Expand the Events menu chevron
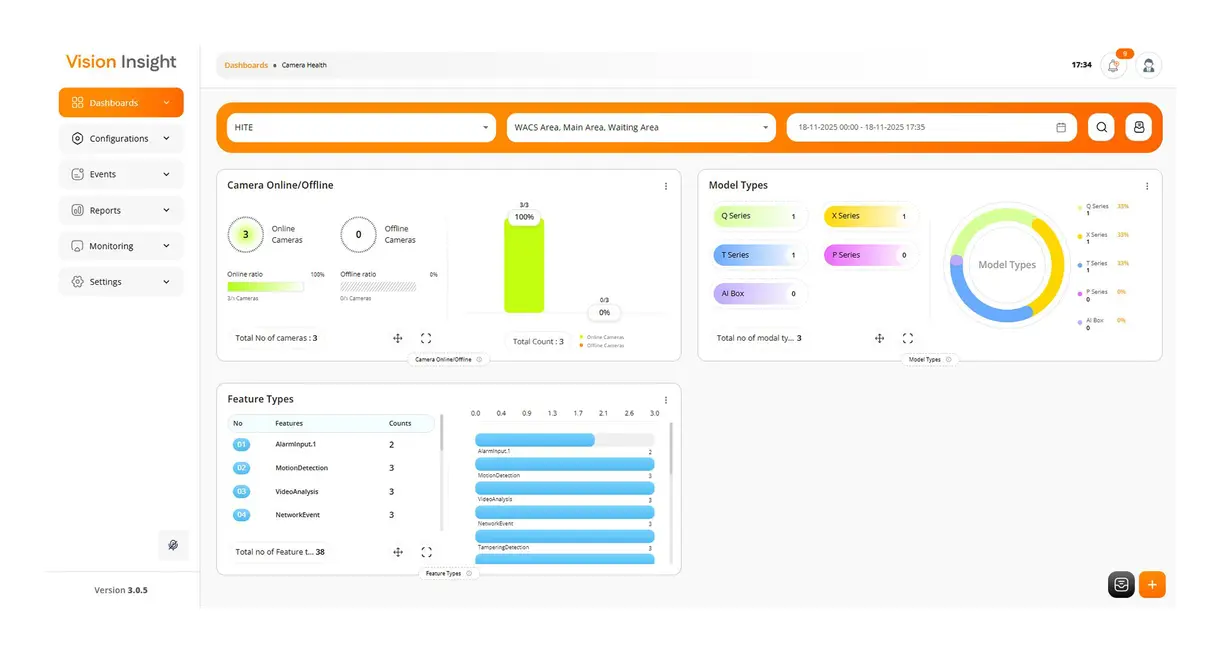The width and height of the screenshot is (1220, 653). pos(166,174)
